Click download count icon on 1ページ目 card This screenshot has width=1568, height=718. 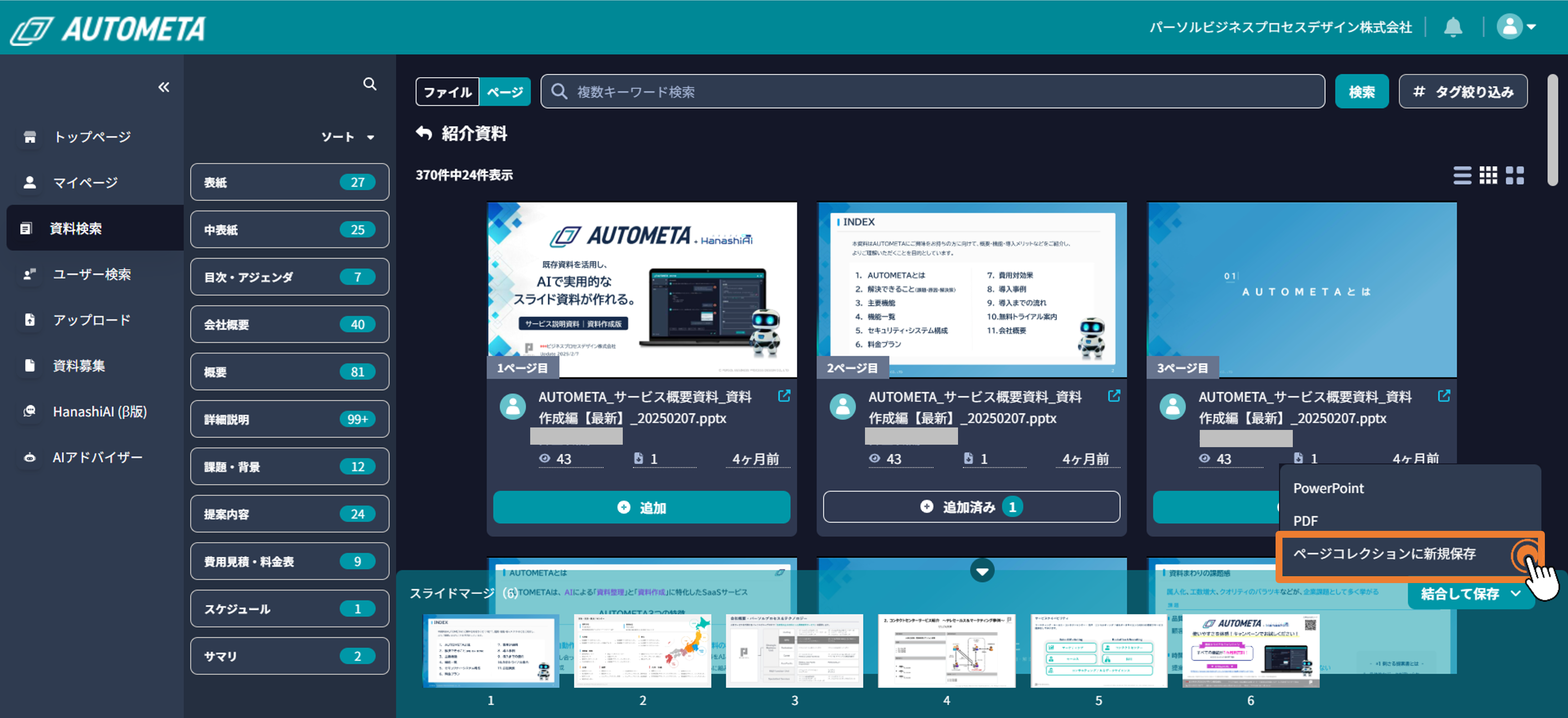(639, 458)
